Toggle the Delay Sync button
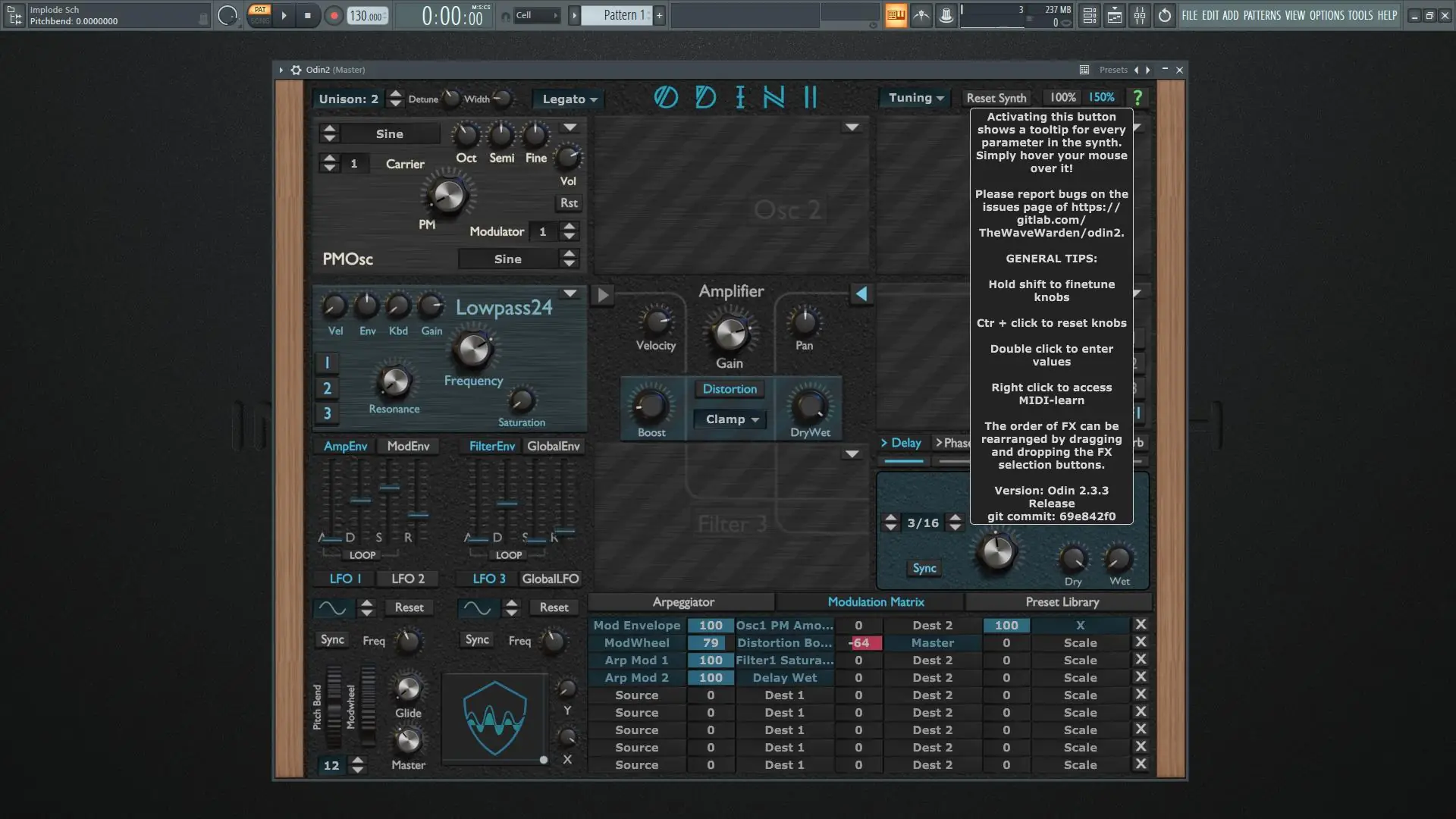 (x=924, y=568)
